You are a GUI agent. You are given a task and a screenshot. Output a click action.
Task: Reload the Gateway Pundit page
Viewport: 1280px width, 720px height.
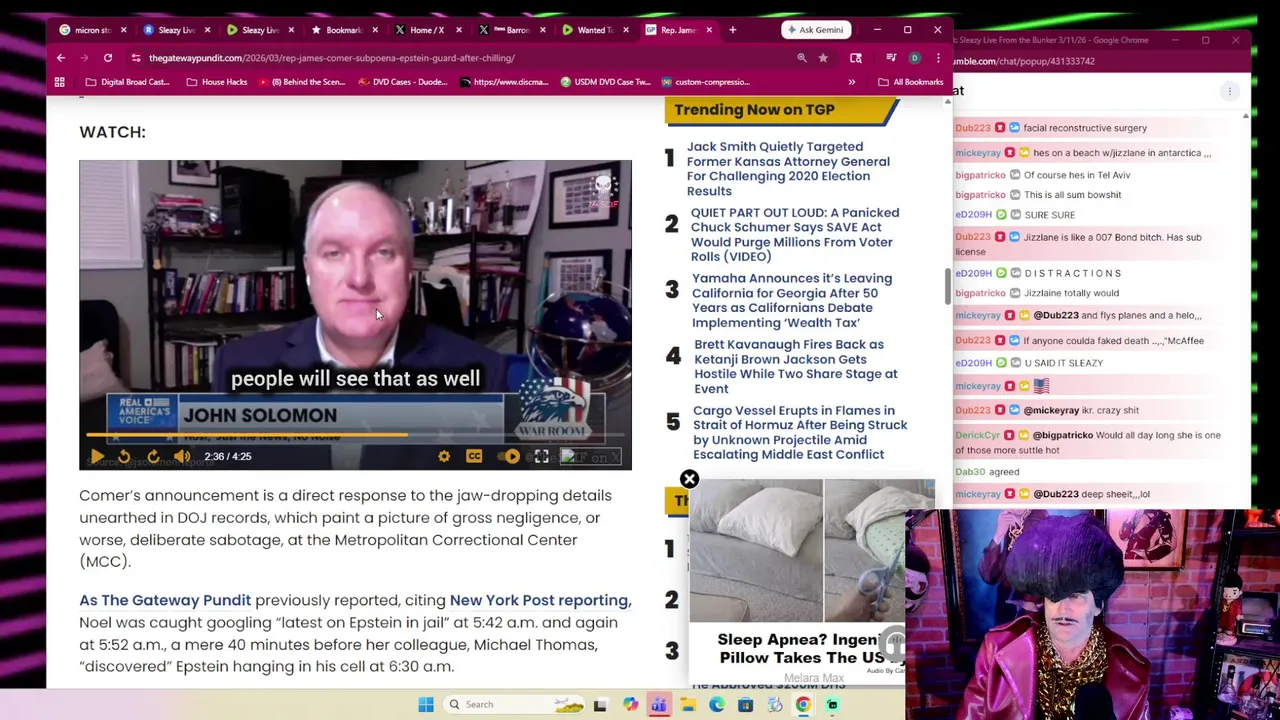click(x=108, y=58)
